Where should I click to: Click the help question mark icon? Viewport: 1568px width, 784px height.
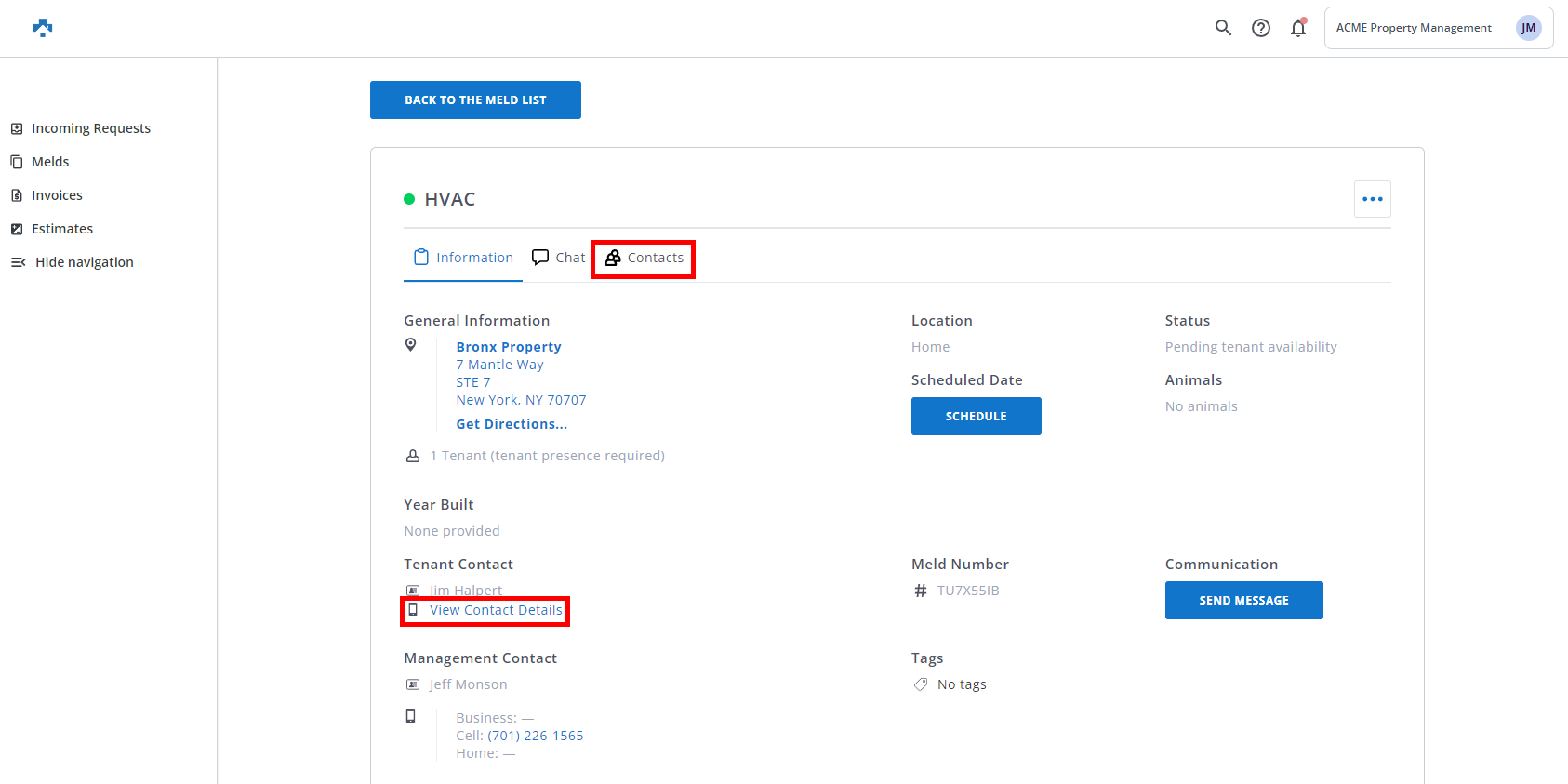pyautogui.click(x=1260, y=28)
